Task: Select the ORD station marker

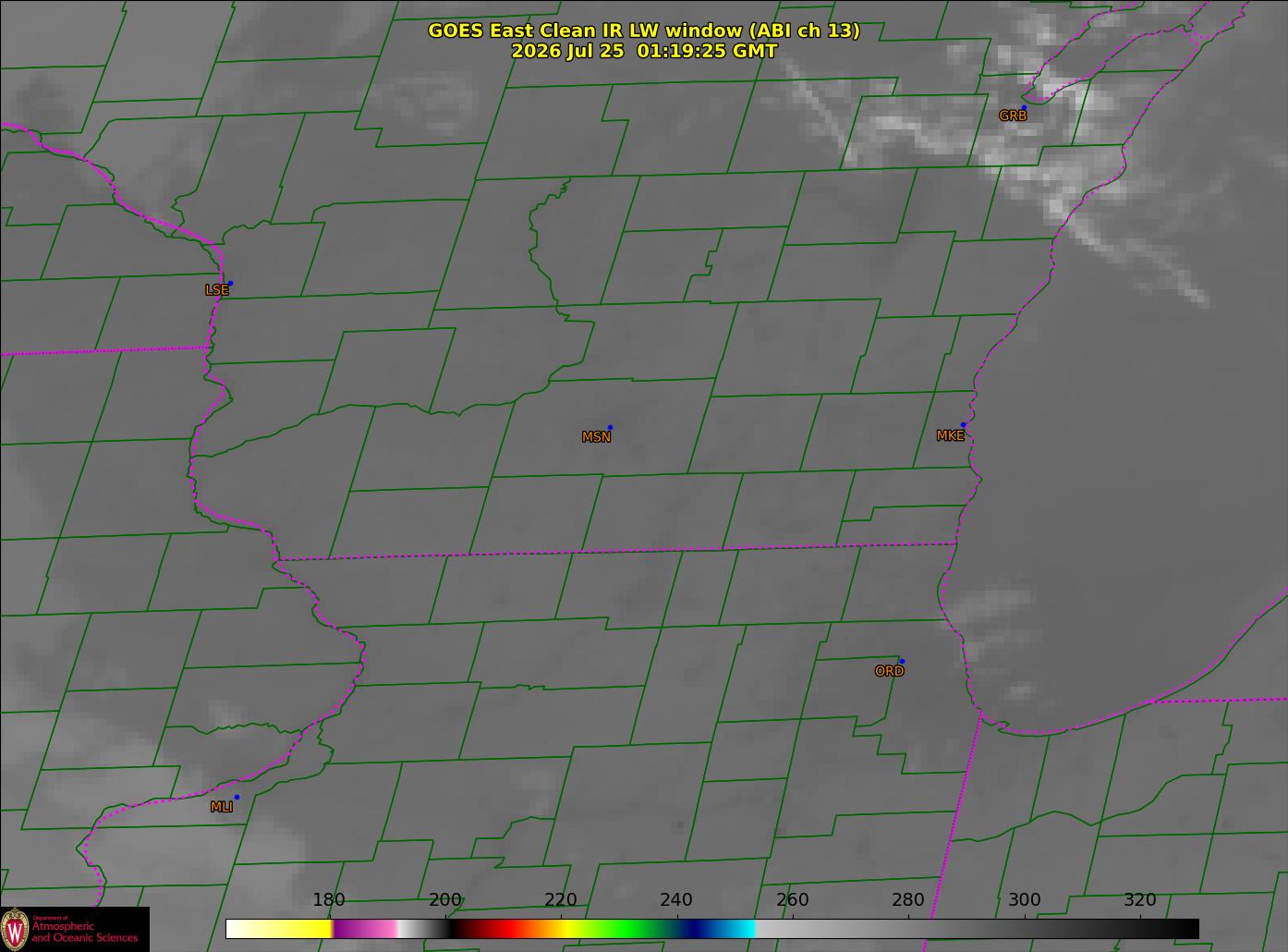Action: [901, 661]
